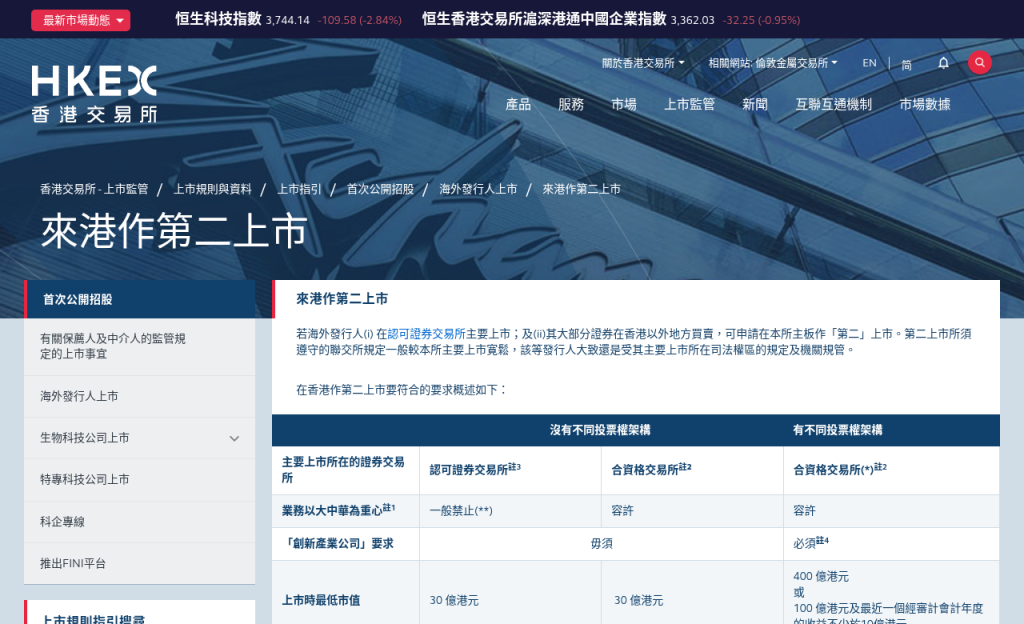The image size is (1024, 624).
Task: Open the 市場數據 menu
Action: [925, 104]
